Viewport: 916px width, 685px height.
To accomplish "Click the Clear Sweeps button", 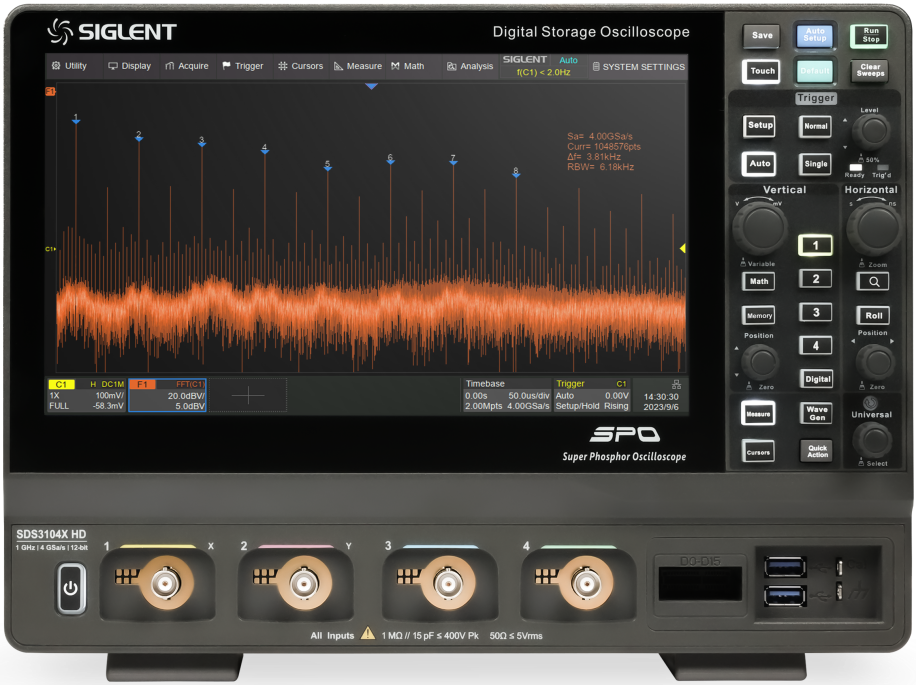I will (870, 70).
